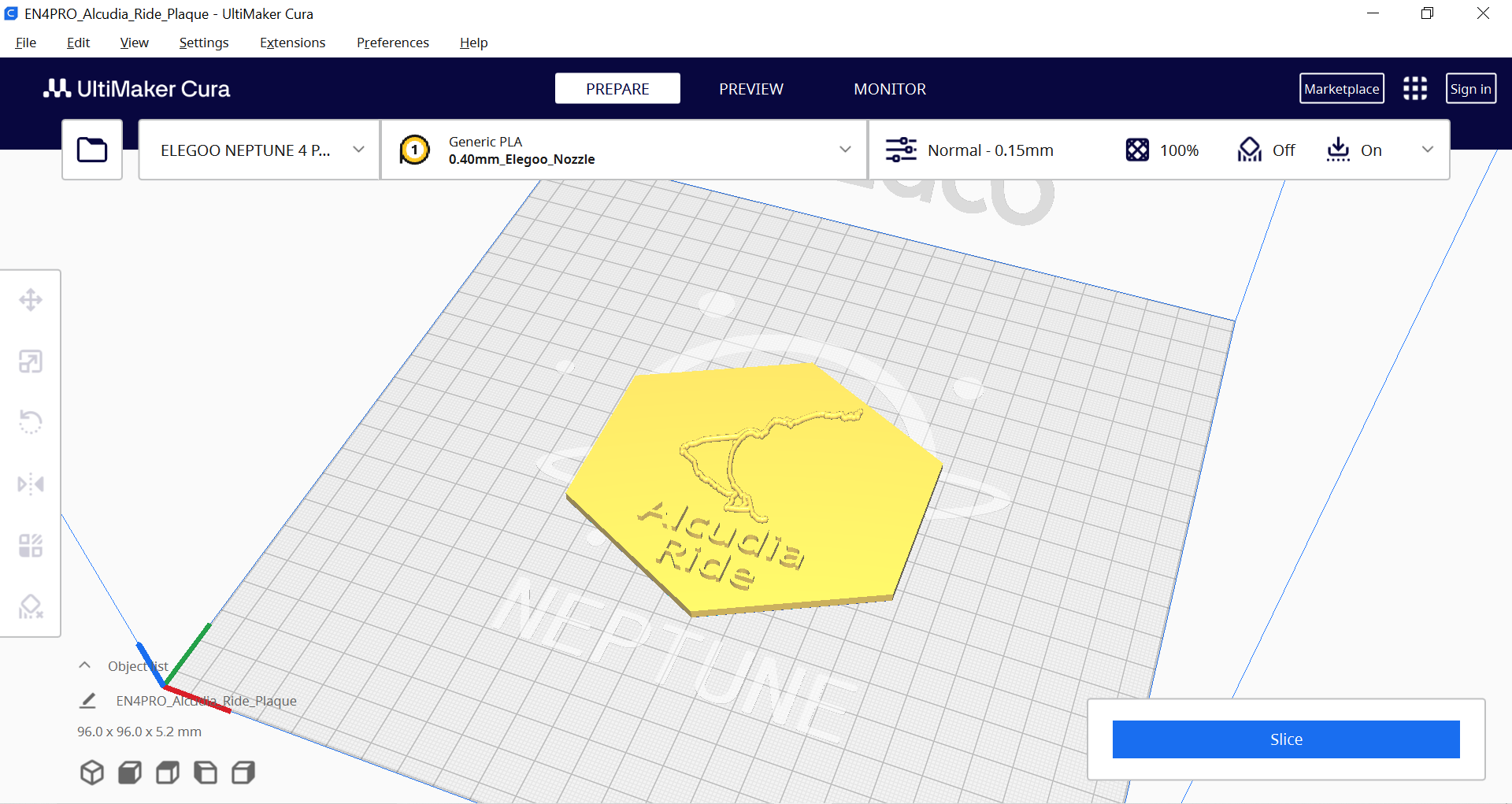Click the pencil edit icon beside model name
This screenshot has width=1512, height=804.
coord(88,700)
